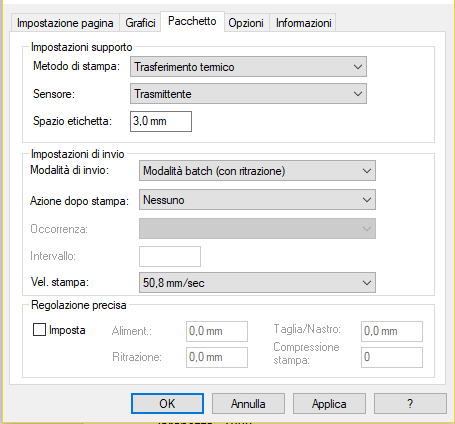Click the Vel. stampa label
Viewport: 455px width, 424px height.
click(60, 282)
